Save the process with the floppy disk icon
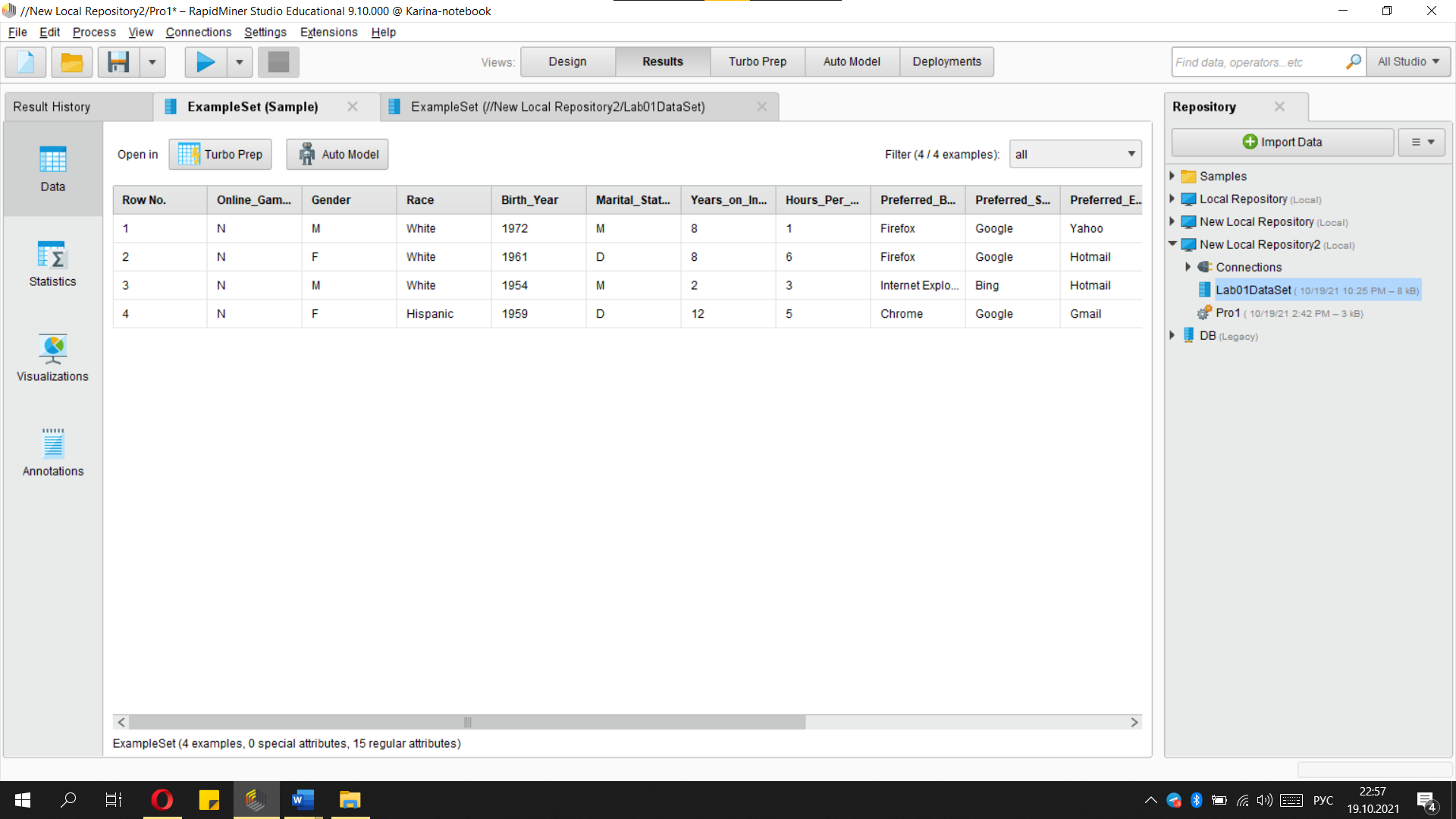Screen dimensions: 1456x819 pos(118,61)
